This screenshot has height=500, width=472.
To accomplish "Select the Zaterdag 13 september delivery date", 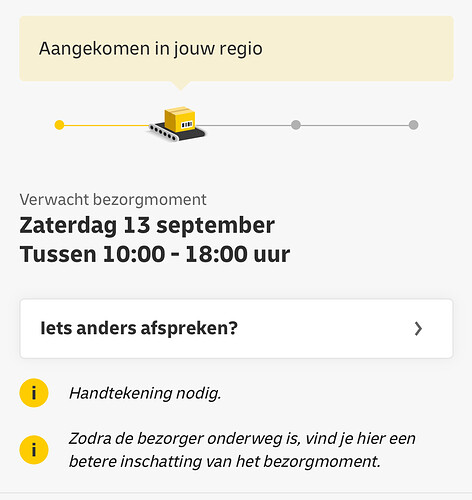I will (147, 225).
